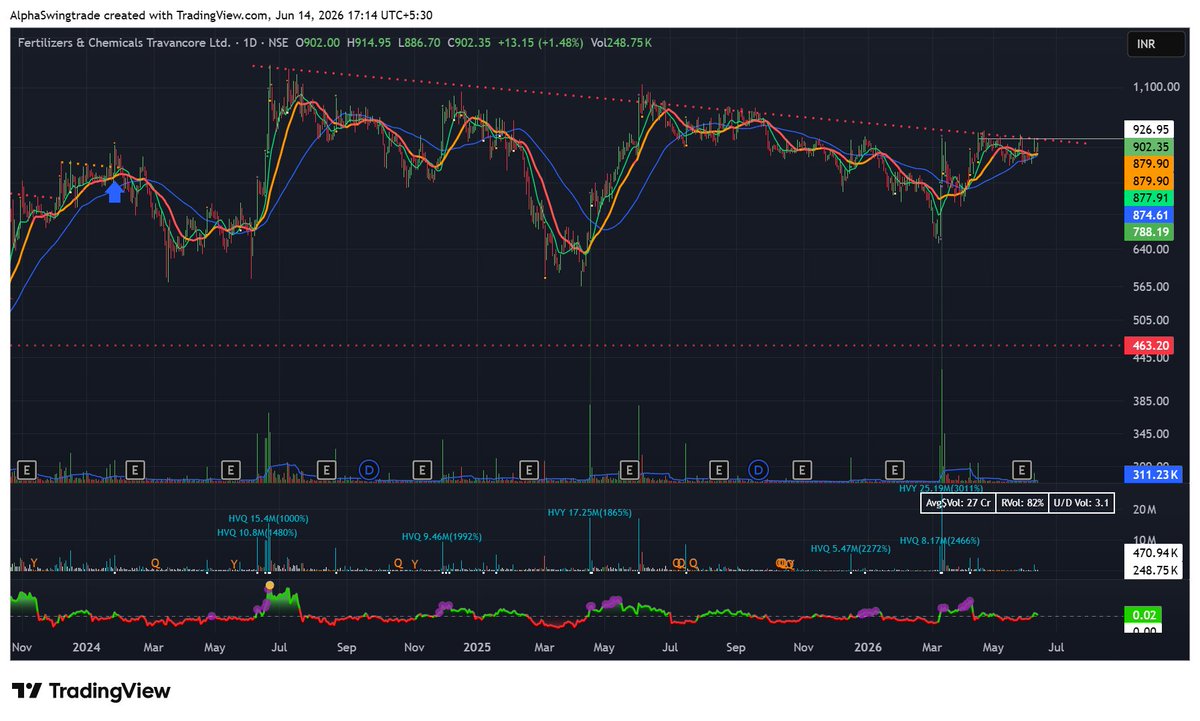Open the earnings E marker near May 2024
This screenshot has width=1200, height=721.
[231, 468]
